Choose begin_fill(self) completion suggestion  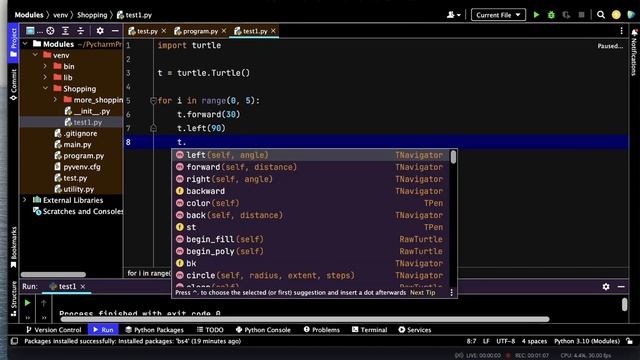click(x=310, y=239)
